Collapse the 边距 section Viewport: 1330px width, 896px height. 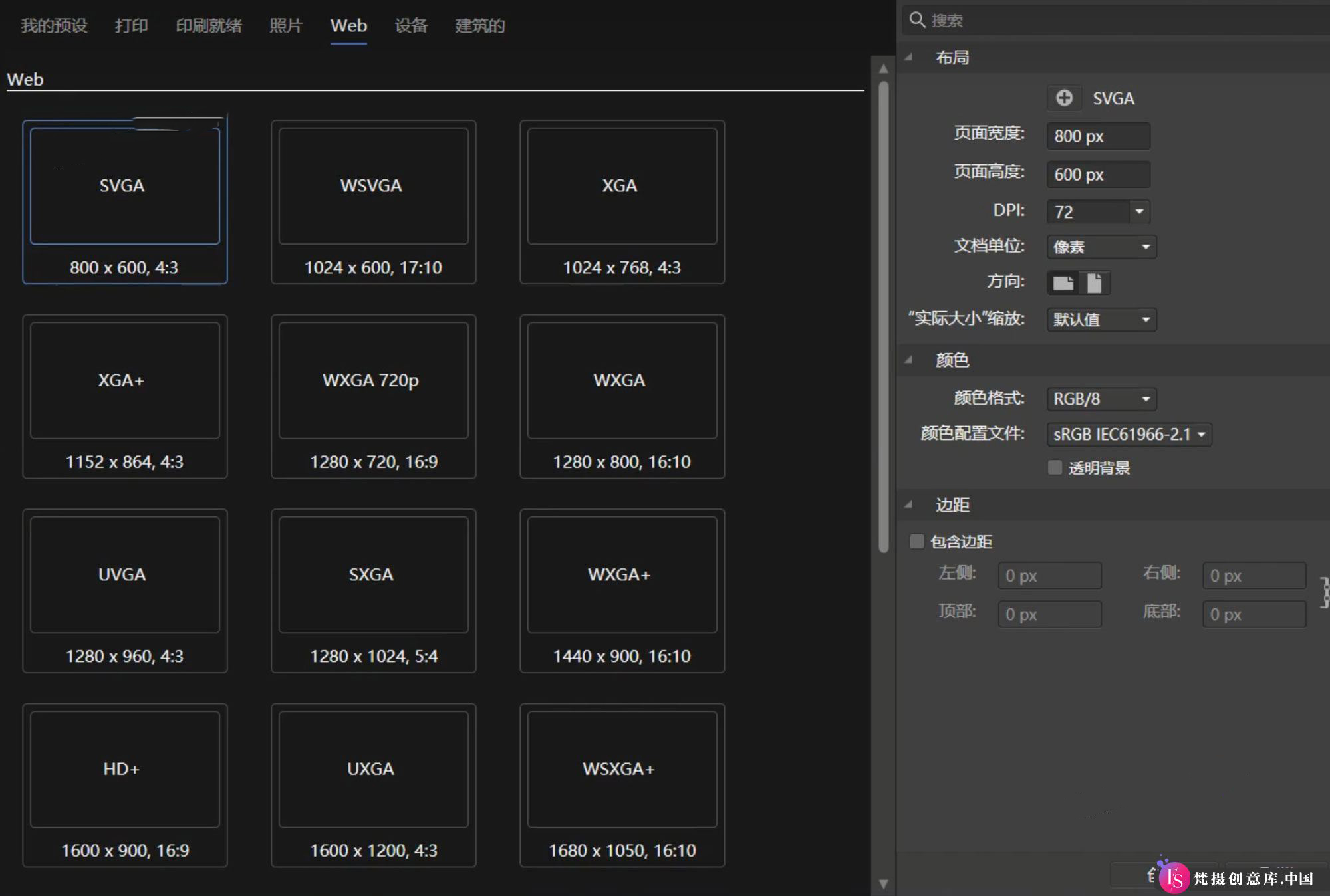[x=908, y=504]
